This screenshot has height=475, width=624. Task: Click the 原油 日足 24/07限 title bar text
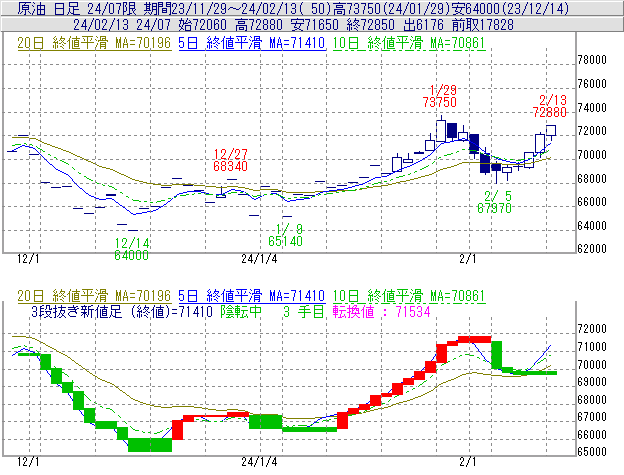[77, 8]
